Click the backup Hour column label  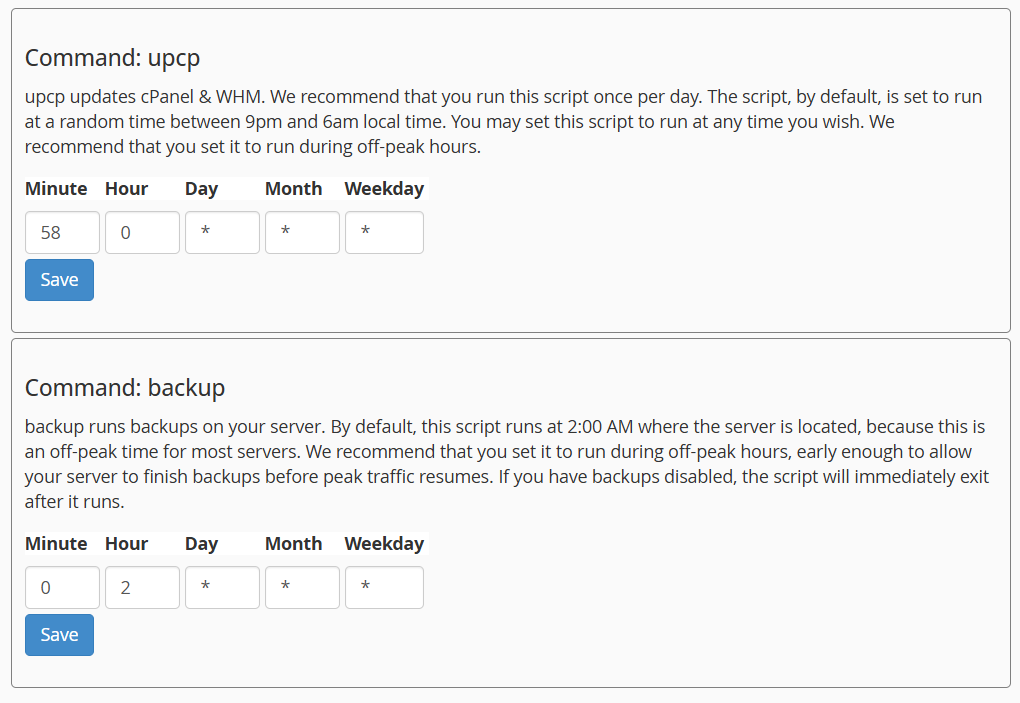[x=127, y=544]
